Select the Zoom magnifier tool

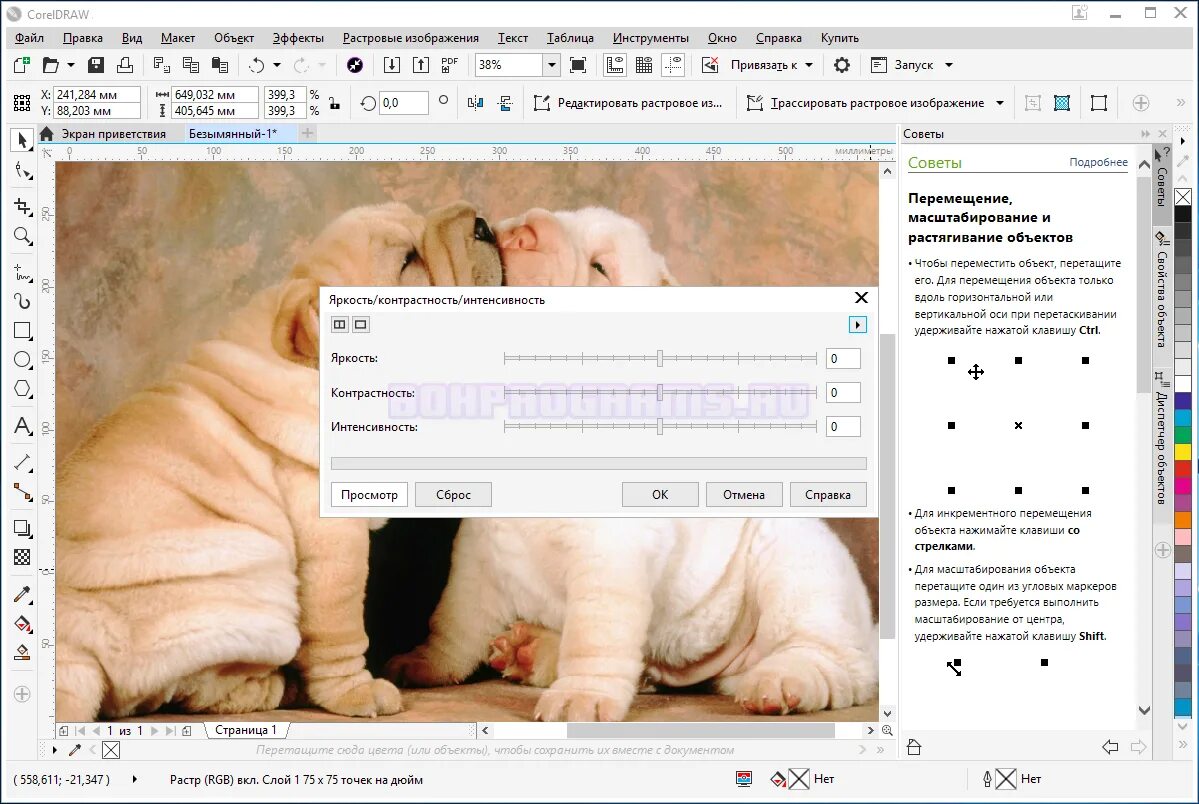click(23, 236)
